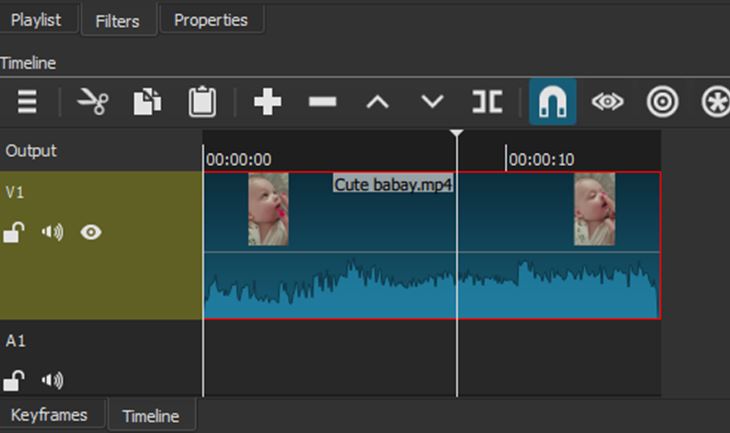This screenshot has height=433, width=730.
Task: Click the second baby thumbnail in clip
Action: (595, 209)
